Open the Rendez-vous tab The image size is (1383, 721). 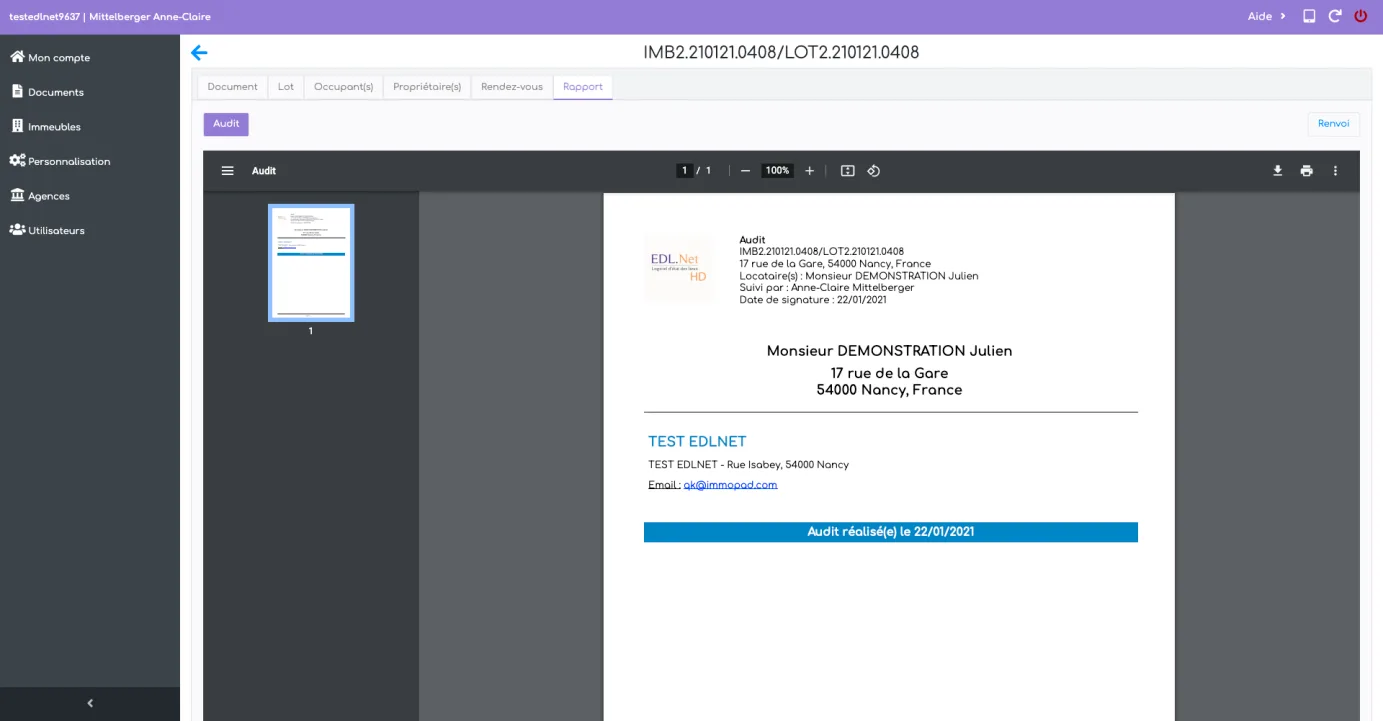click(x=512, y=87)
